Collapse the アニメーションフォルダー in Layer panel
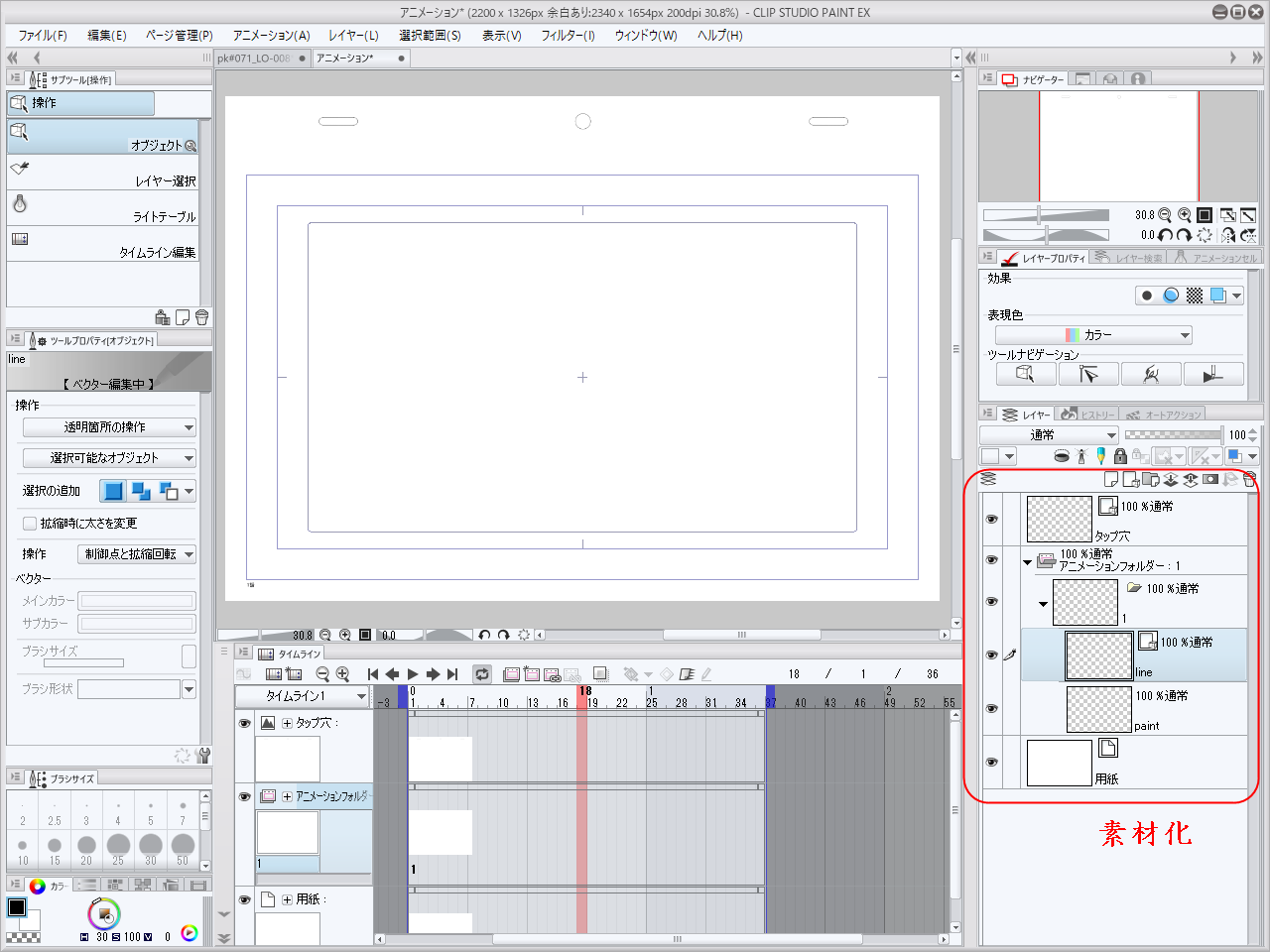Viewport: 1270px width, 952px height. [x=1027, y=562]
